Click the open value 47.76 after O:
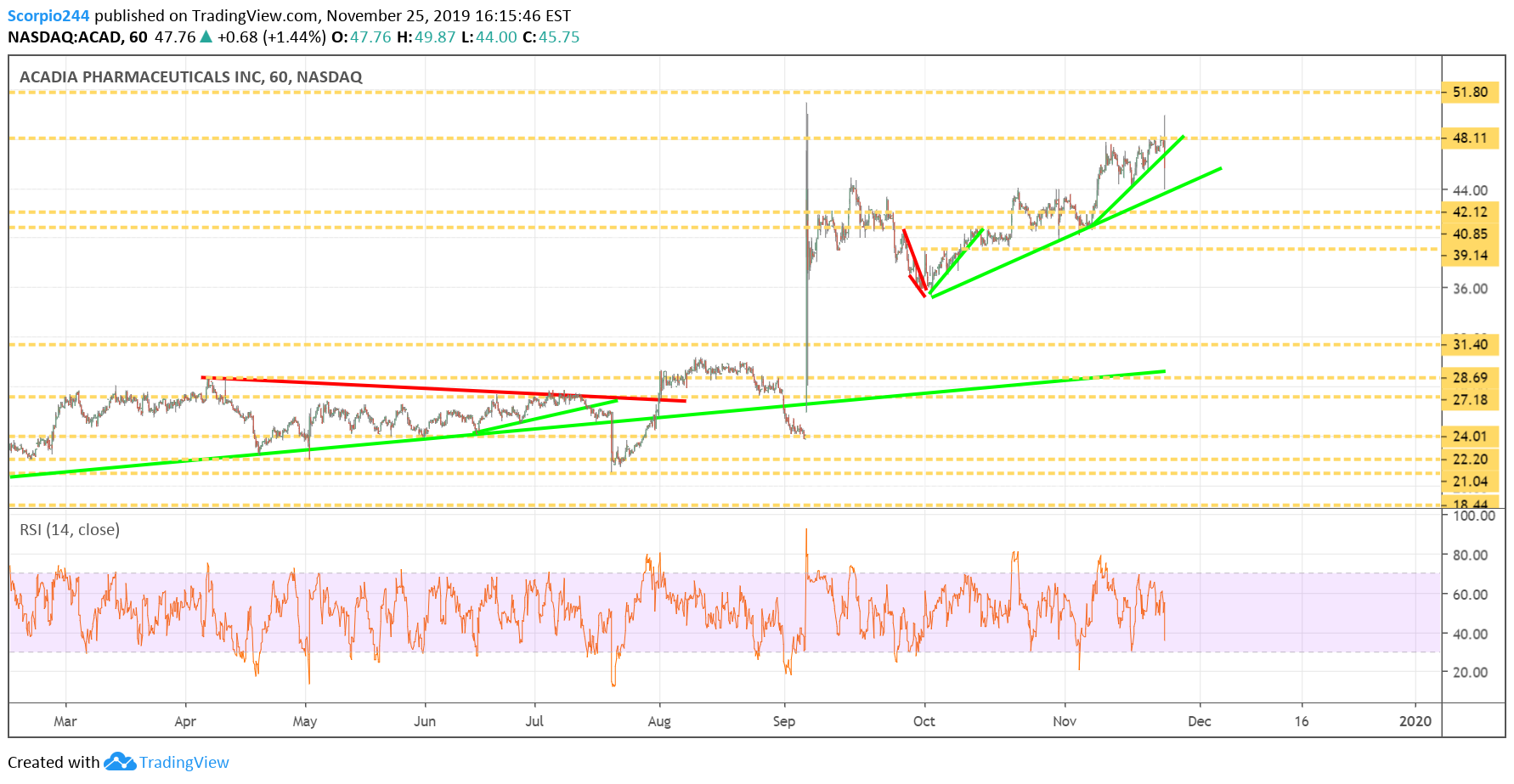 pos(370,37)
